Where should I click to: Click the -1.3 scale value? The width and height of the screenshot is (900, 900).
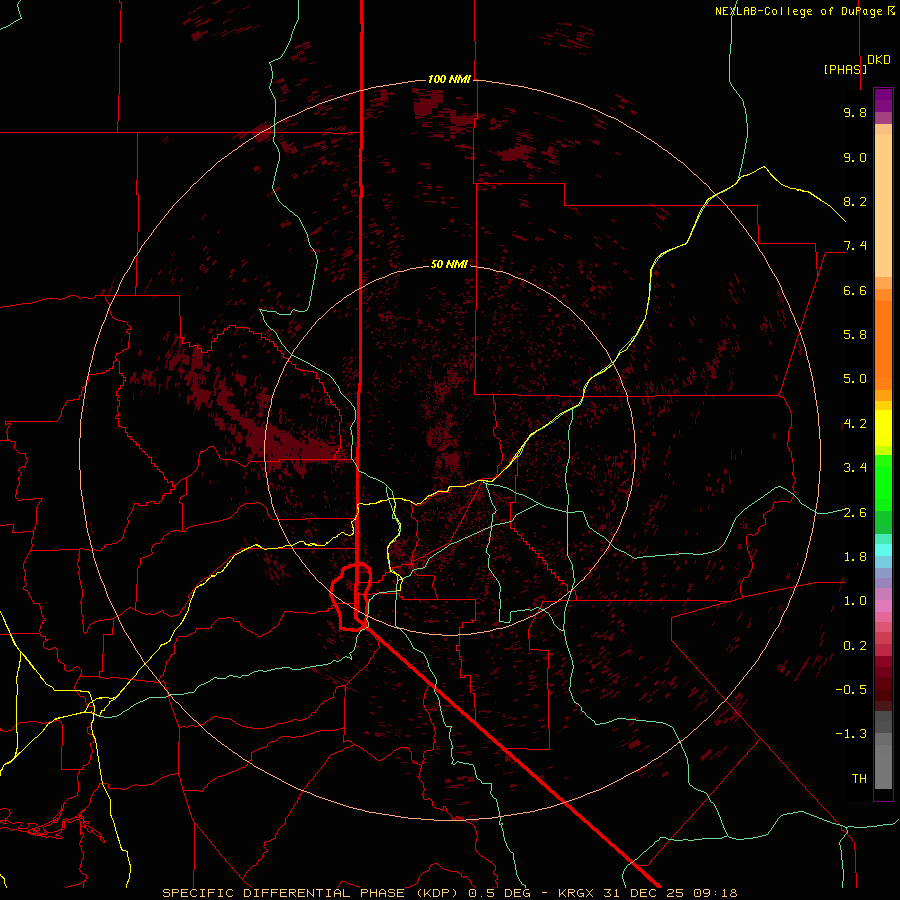tap(851, 734)
